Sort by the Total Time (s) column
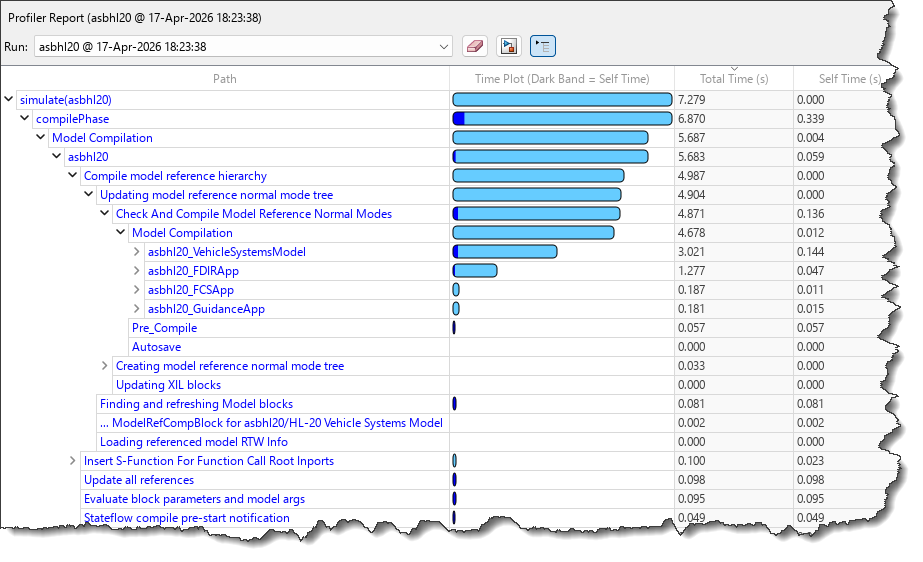 [x=733, y=79]
